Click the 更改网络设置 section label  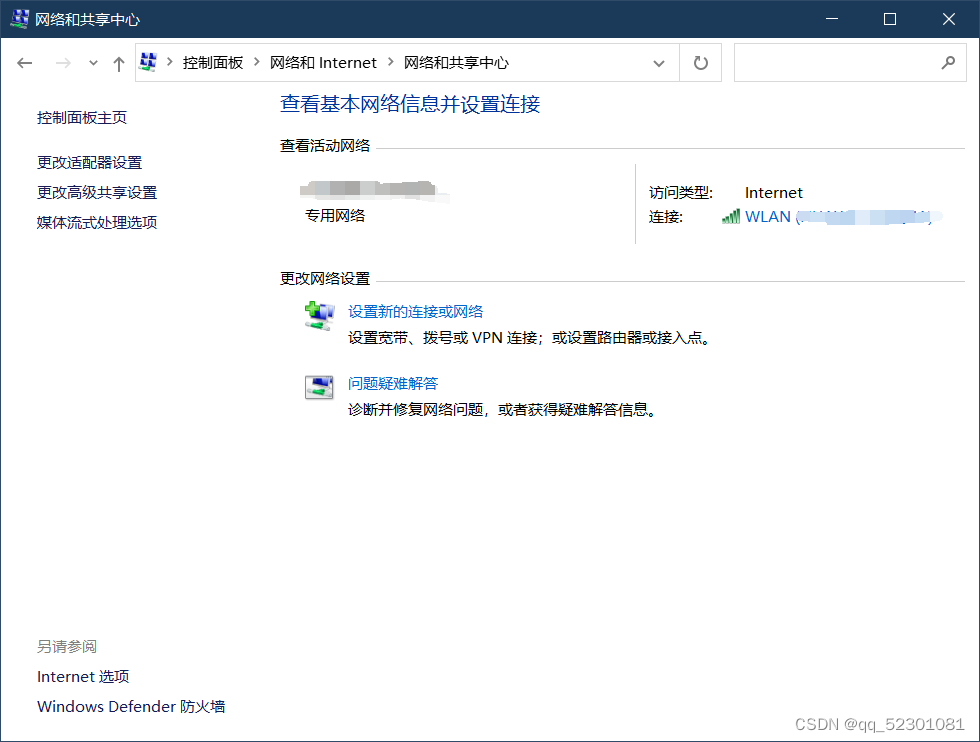click(x=325, y=279)
